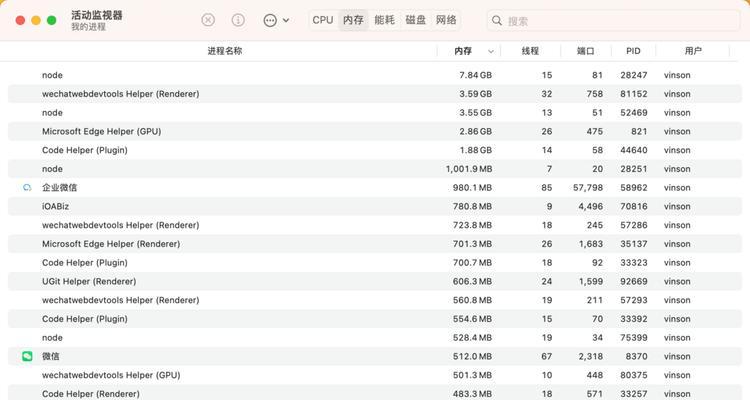Viewport: 750px width, 400px height.
Task: Switch to the CPU tab
Action: (x=323, y=20)
